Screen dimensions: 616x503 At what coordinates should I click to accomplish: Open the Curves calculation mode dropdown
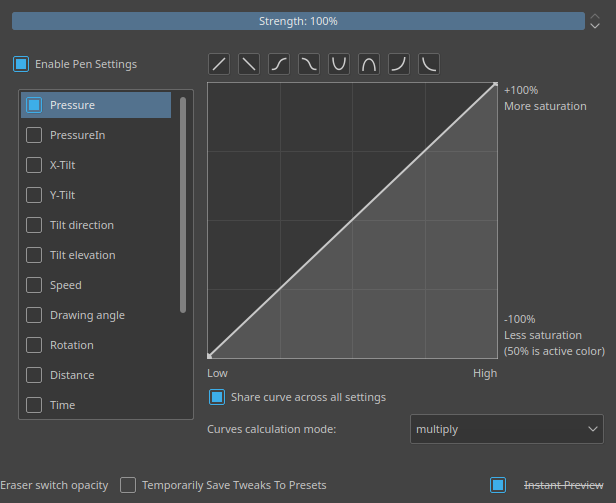507,429
